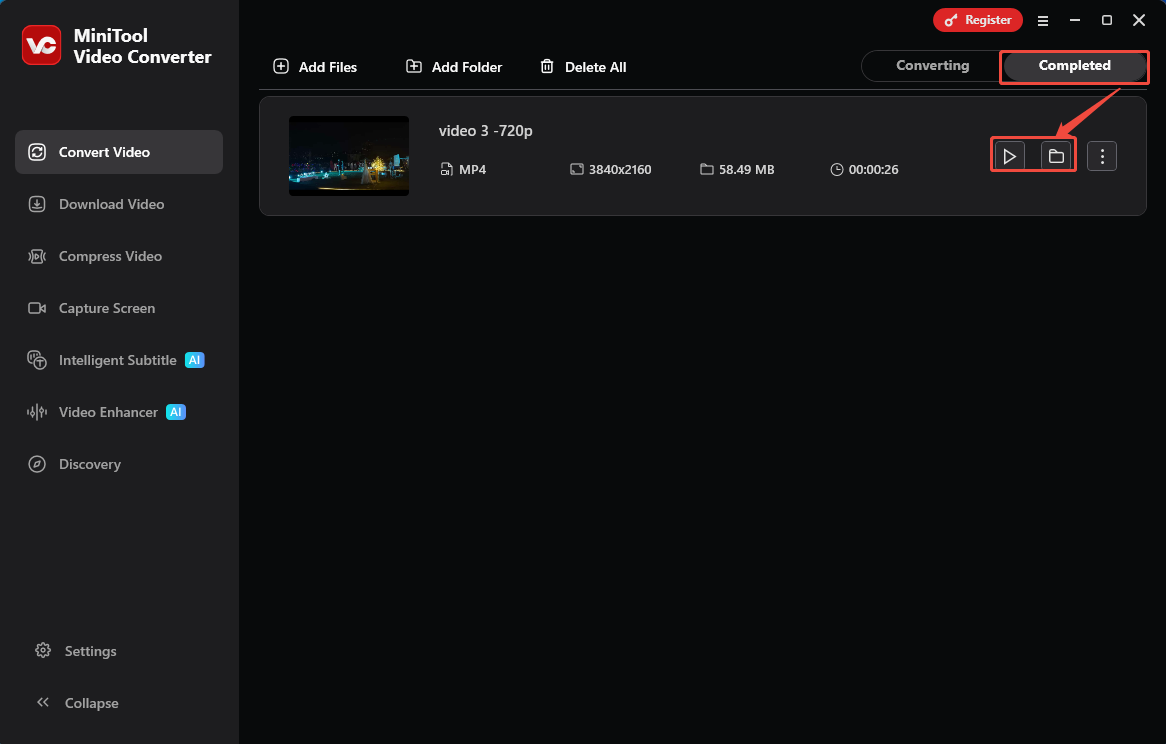This screenshot has height=744, width=1166.
Task: Click the video 3 -720p thumbnail
Action: click(x=349, y=156)
